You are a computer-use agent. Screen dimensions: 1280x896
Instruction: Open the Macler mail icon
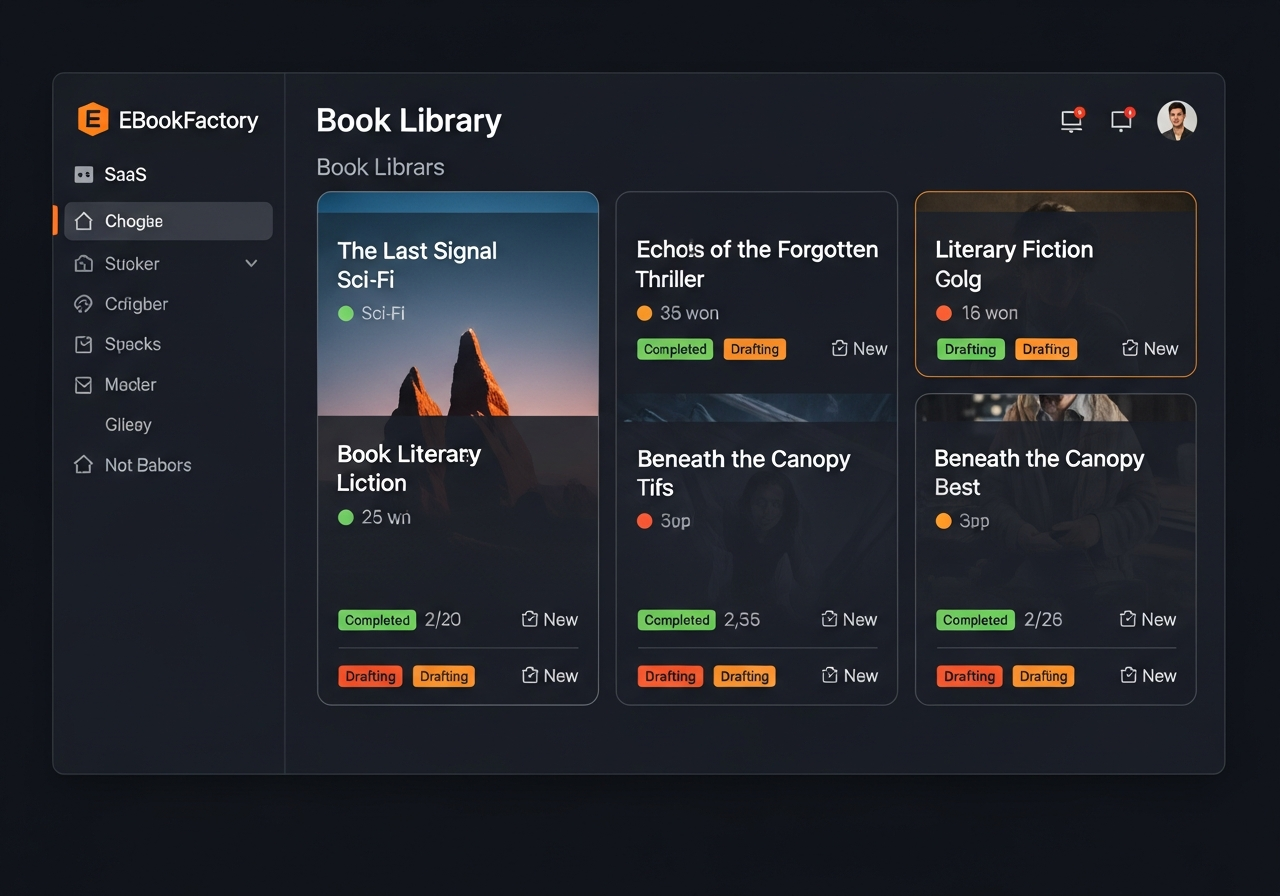click(85, 384)
